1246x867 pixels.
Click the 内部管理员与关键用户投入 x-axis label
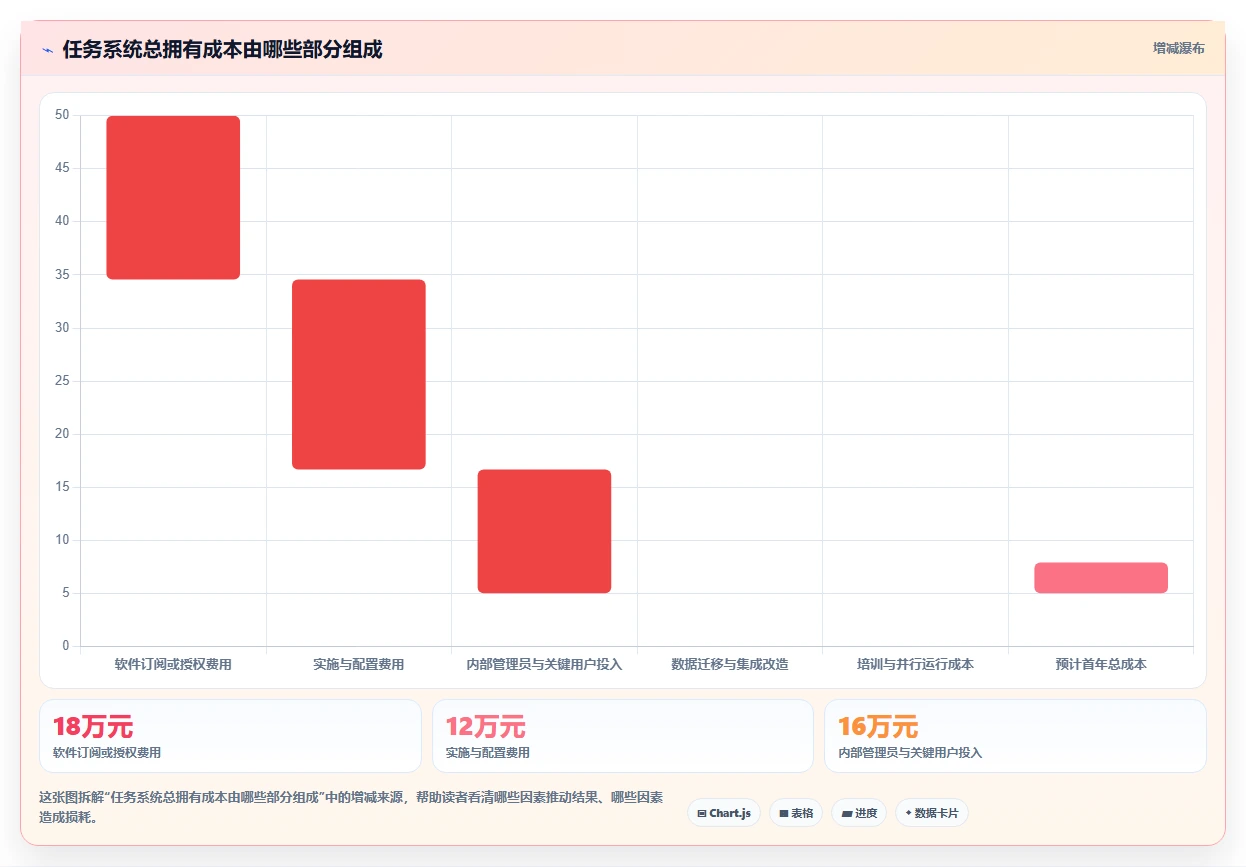tap(544, 664)
